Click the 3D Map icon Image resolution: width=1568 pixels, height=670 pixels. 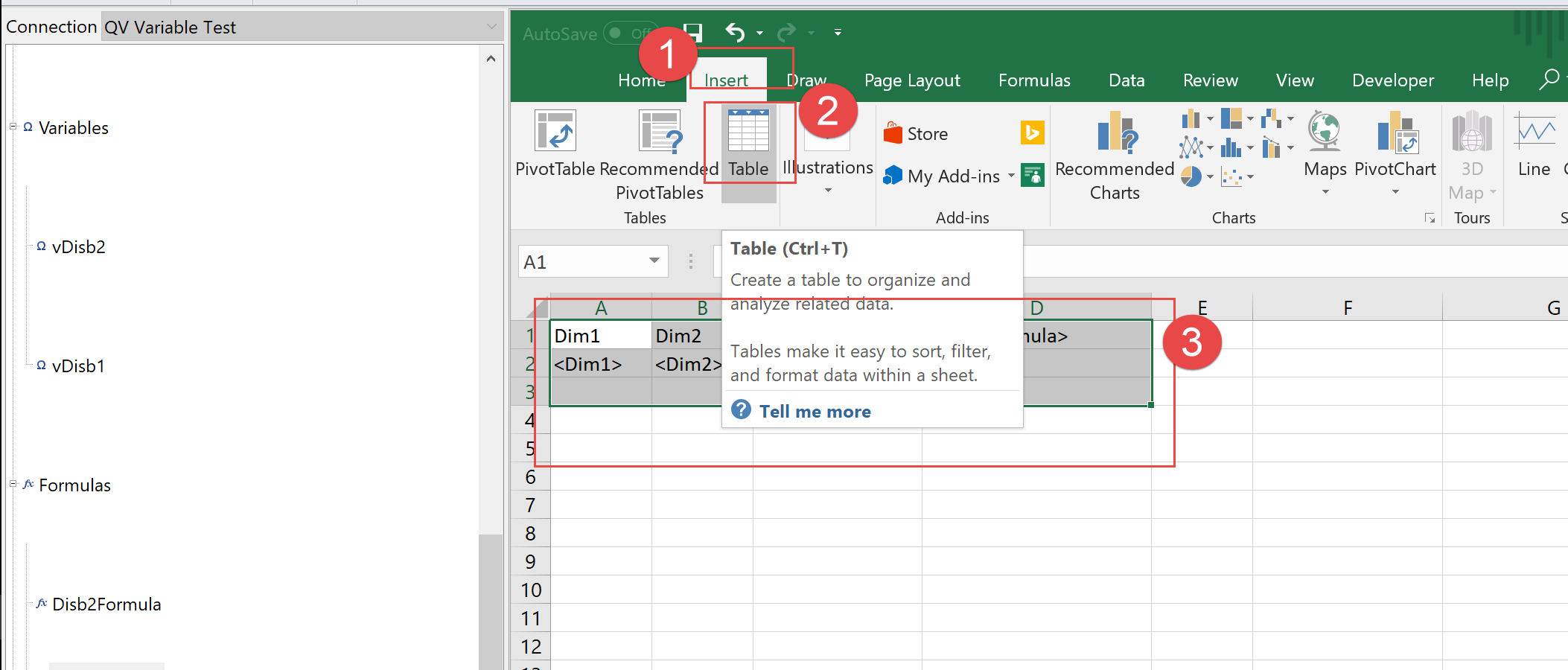[x=1472, y=133]
